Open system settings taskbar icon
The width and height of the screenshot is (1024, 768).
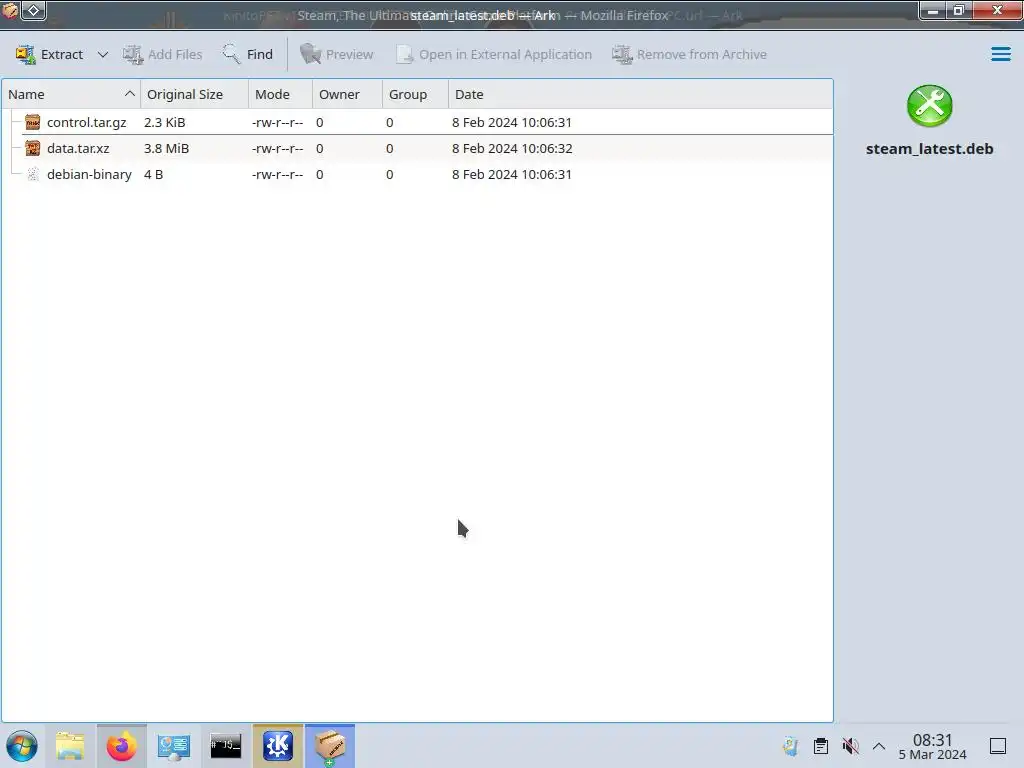pos(174,746)
